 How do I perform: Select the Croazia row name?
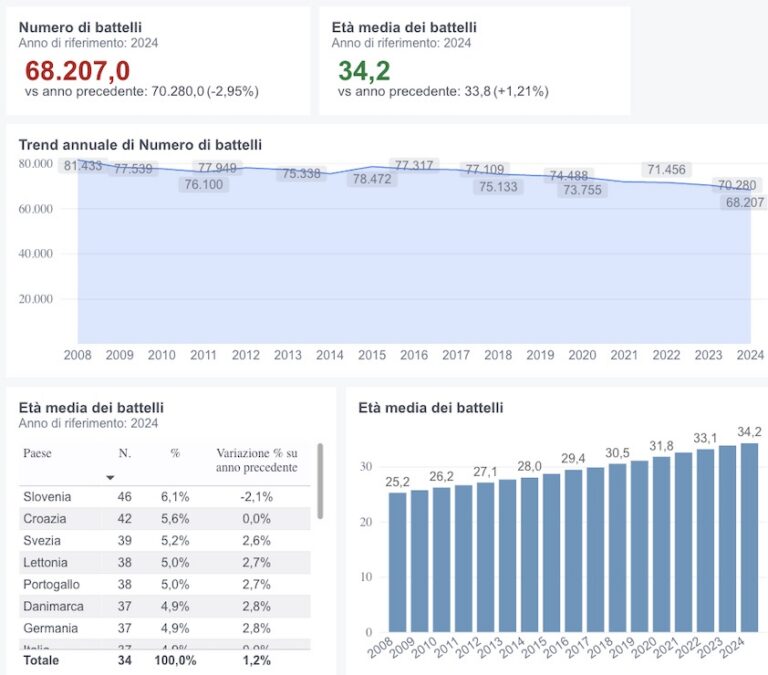(45, 519)
